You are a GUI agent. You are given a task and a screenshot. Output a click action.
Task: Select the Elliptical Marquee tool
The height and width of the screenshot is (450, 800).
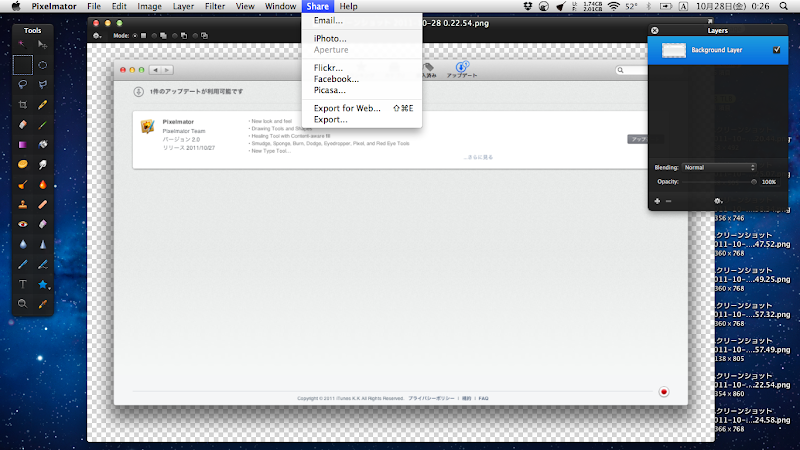coord(43,65)
